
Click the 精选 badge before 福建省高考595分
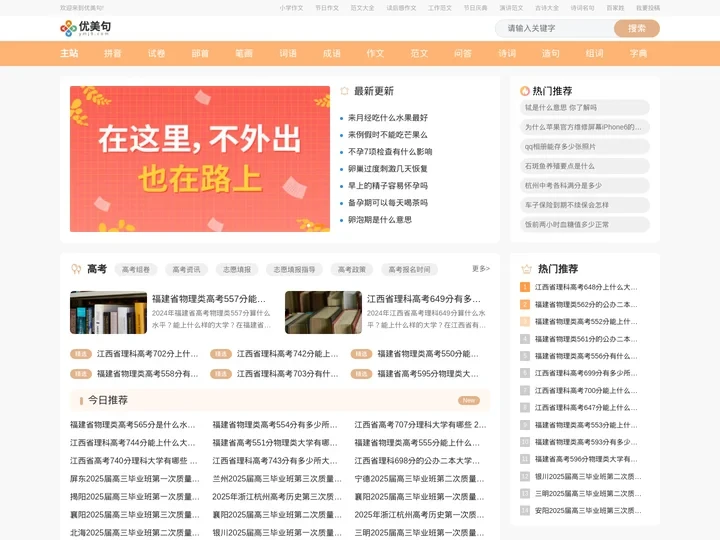click(361, 374)
